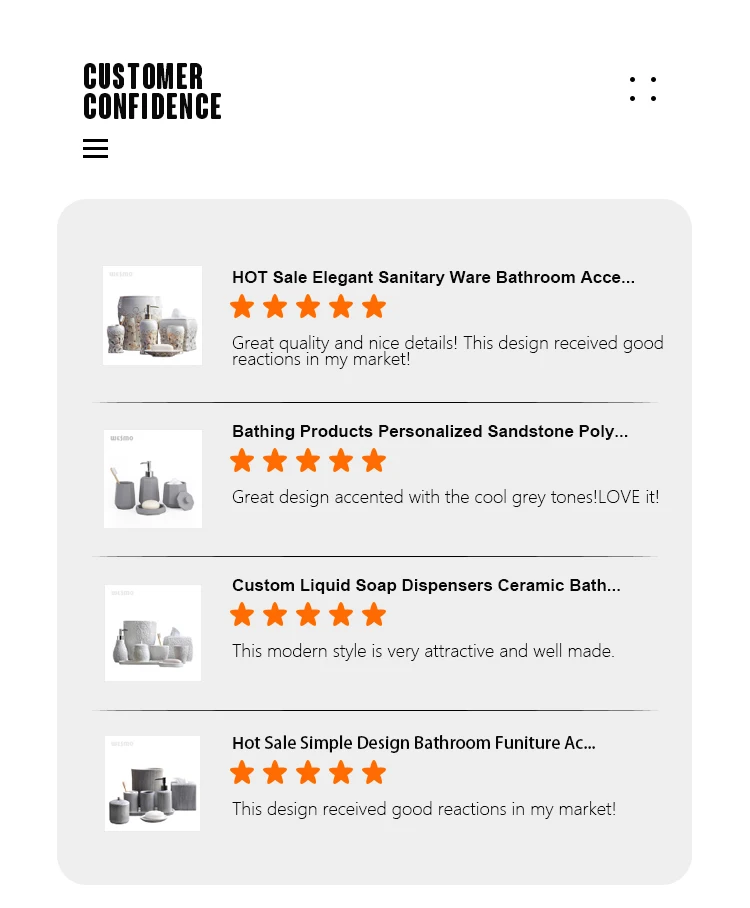
Task: Open Bathing Products Personalized Sandstone product link
Action: click(430, 431)
